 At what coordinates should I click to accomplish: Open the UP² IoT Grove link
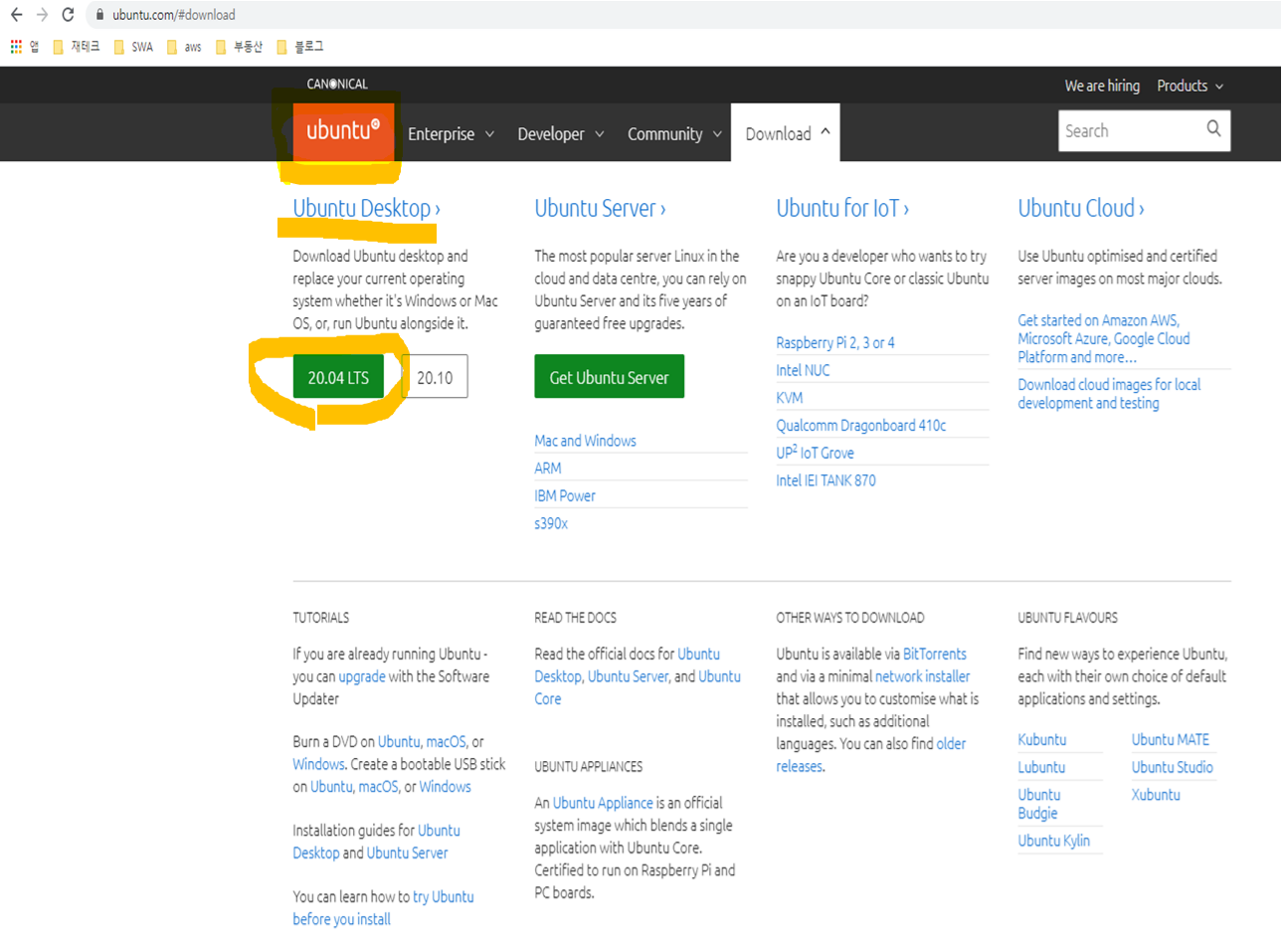(815, 452)
